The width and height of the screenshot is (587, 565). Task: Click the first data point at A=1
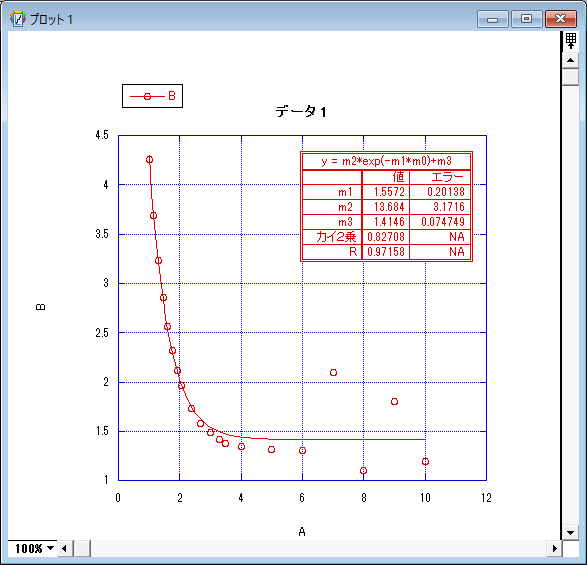tap(149, 160)
